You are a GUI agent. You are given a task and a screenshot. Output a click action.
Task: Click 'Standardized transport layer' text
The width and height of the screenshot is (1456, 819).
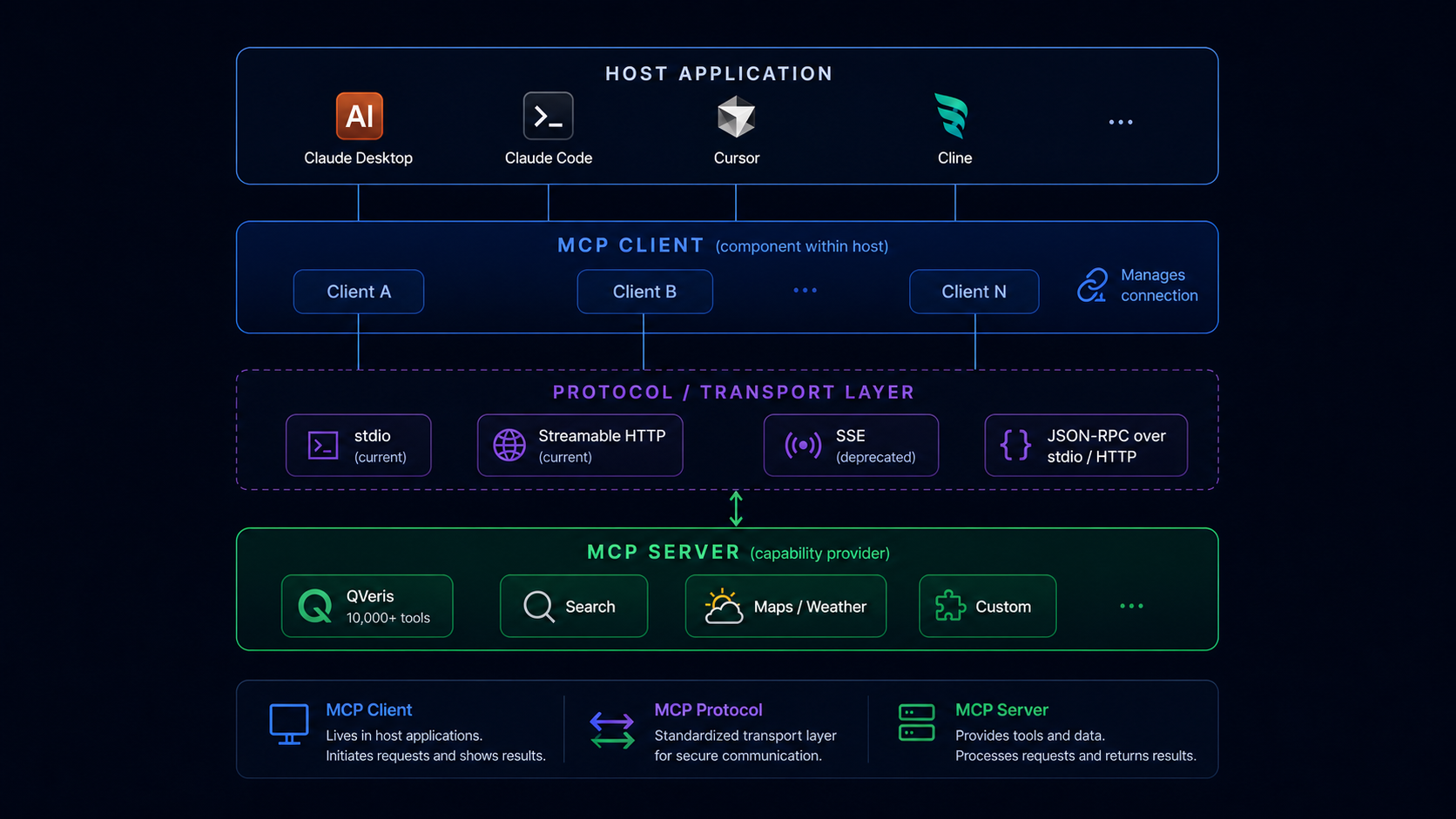[x=745, y=735]
